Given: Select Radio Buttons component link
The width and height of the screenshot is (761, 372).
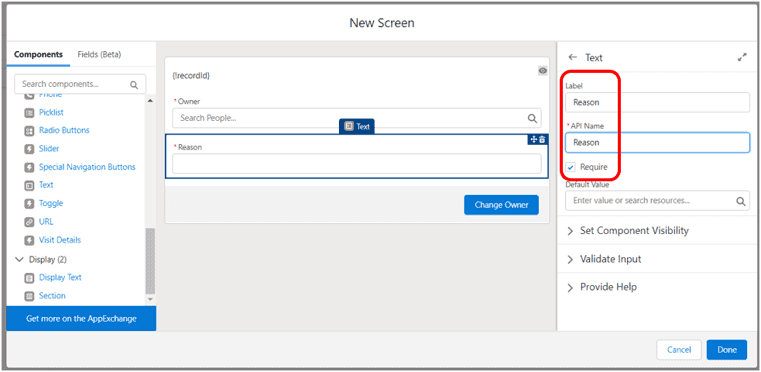Looking at the screenshot, I should pyautogui.click(x=64, y=131).
